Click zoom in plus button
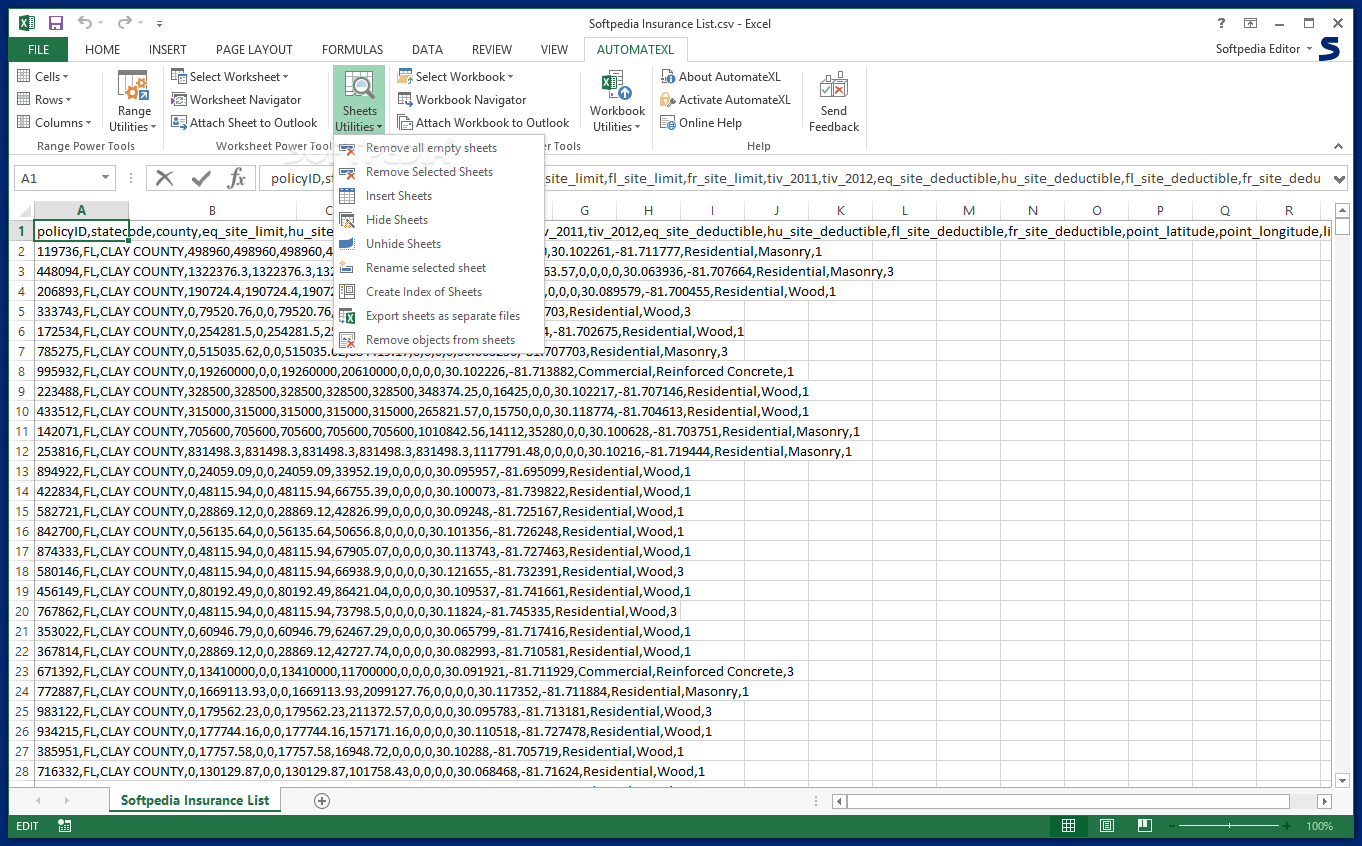Screen dimensions: 1362x846 1286,826
